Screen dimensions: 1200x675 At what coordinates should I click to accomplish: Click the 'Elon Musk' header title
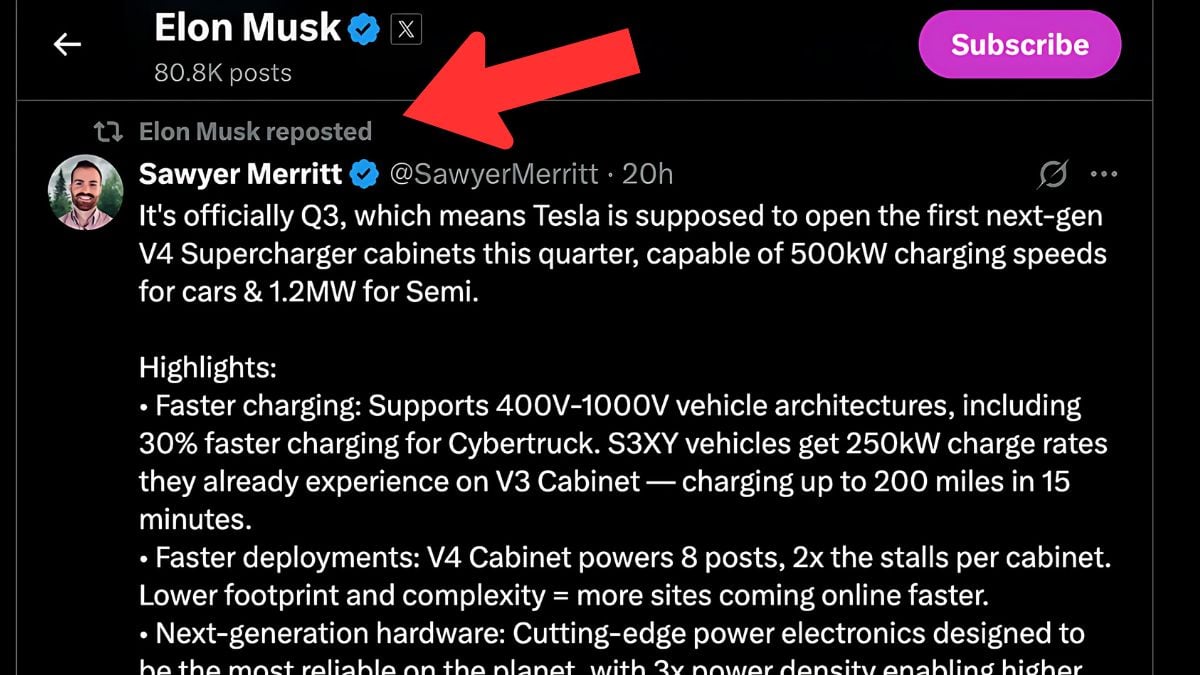250,28
